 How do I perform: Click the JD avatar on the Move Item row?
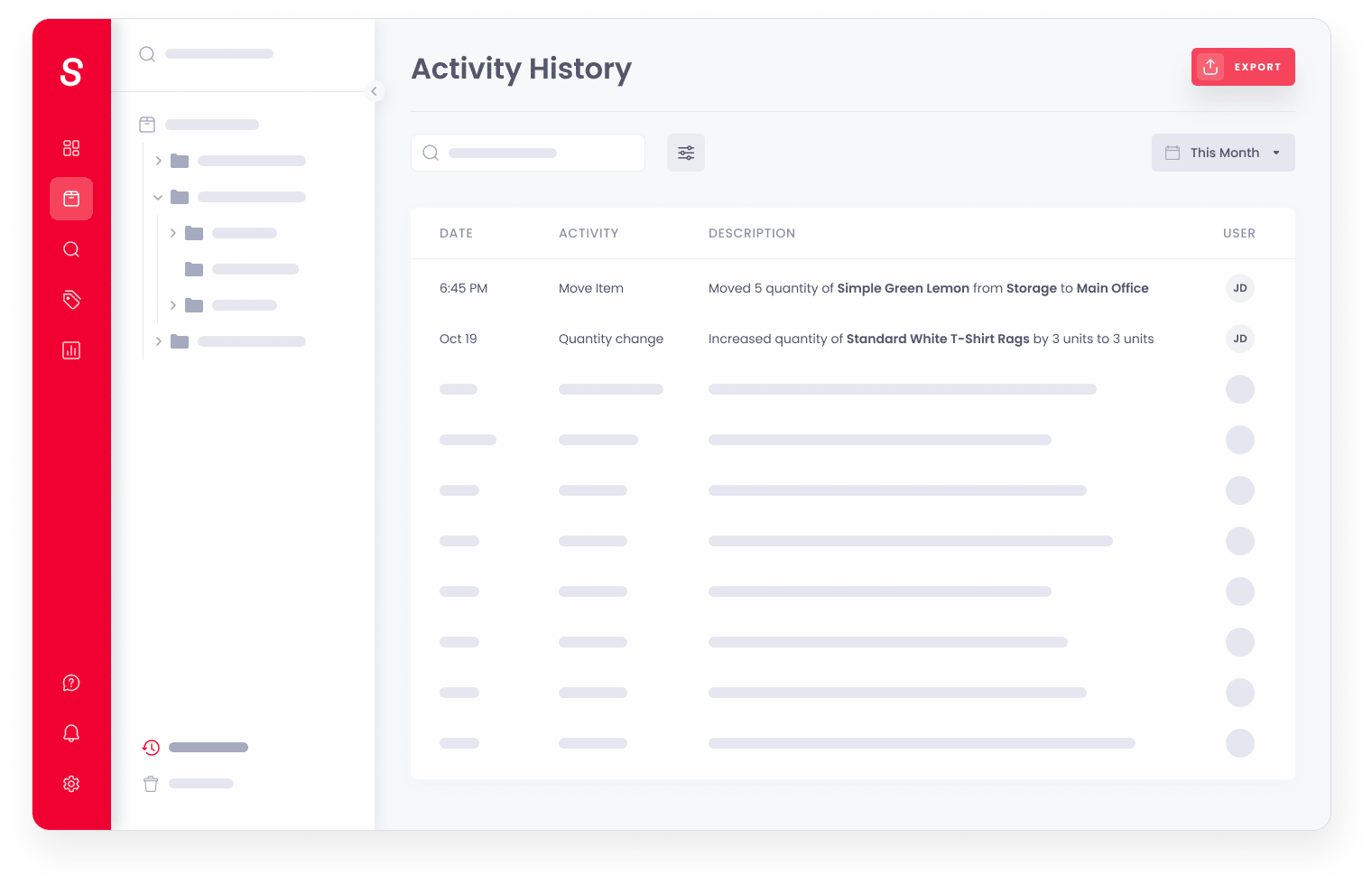pyautogui.click(x=1239, y=288)
